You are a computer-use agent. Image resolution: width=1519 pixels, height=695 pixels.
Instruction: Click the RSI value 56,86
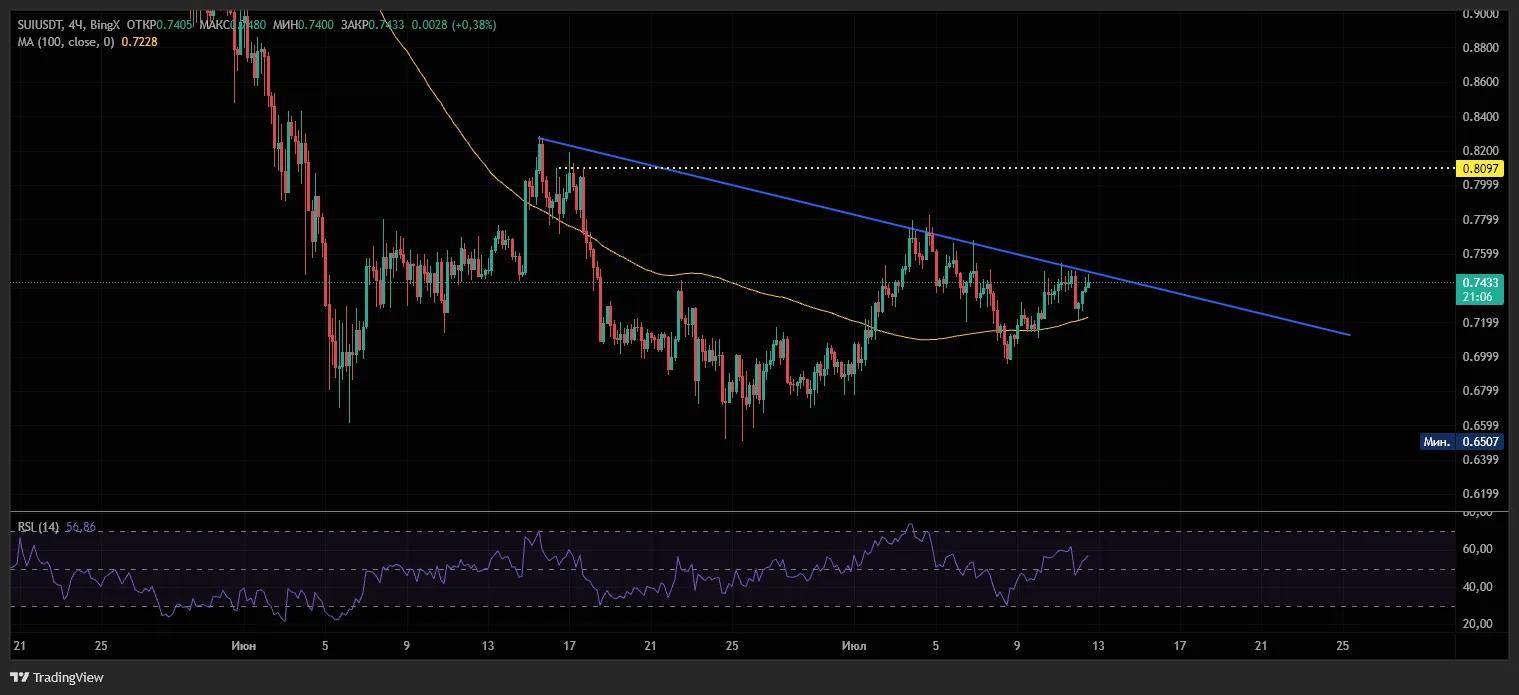(x=81, y=527)
